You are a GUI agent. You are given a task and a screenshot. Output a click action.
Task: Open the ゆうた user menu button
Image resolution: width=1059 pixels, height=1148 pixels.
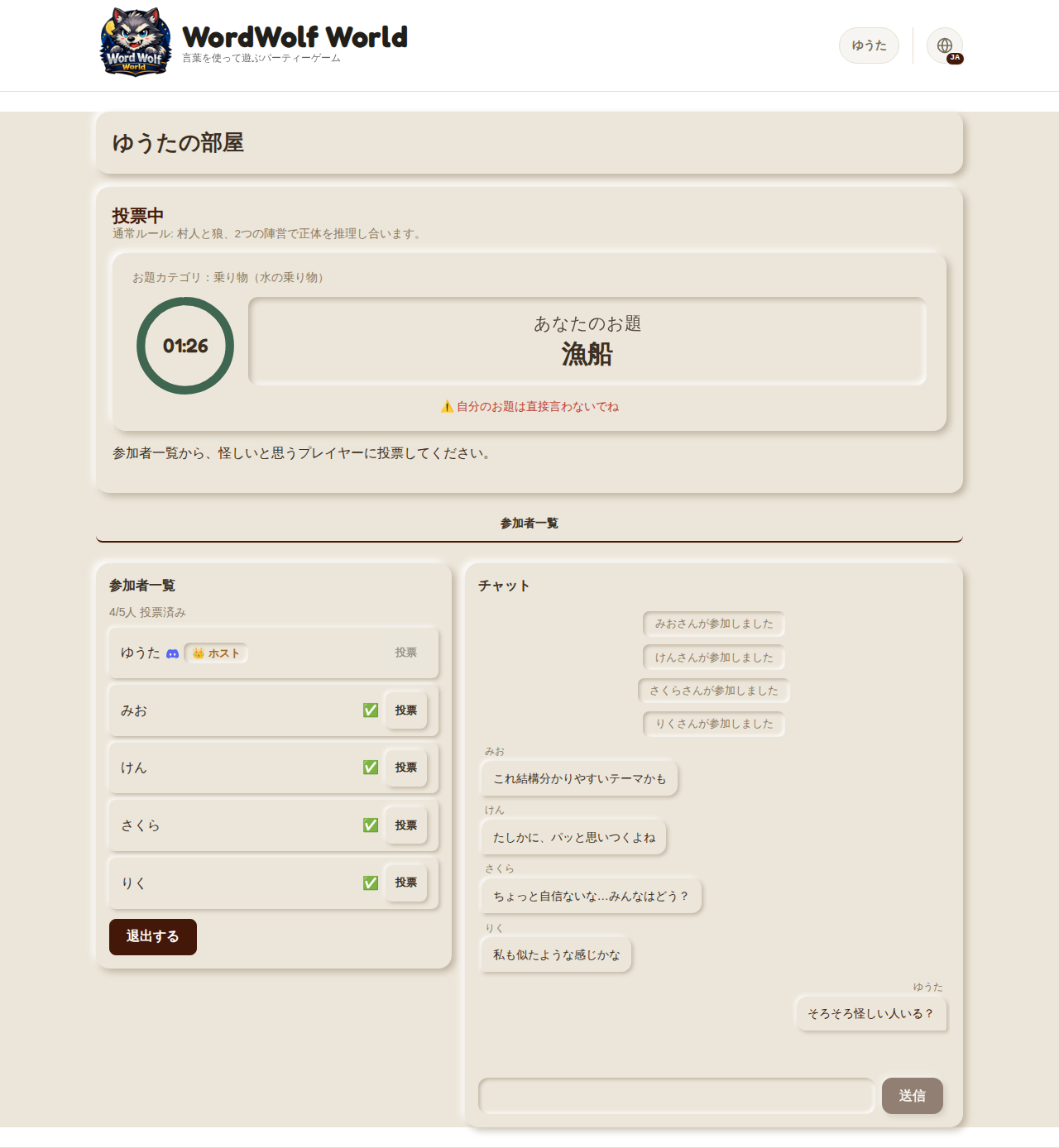869,45
